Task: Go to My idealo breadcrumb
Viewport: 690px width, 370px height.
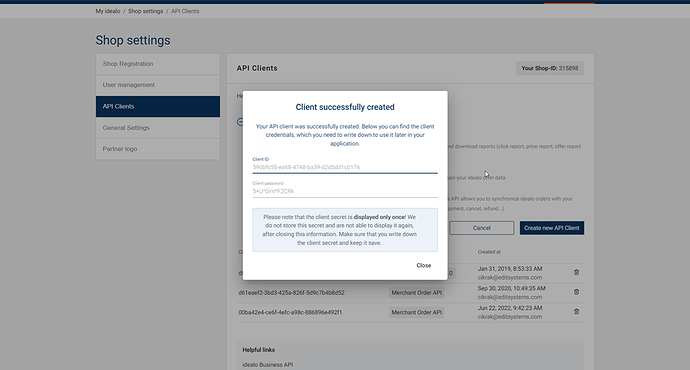Action: click(x=108, y=11)
